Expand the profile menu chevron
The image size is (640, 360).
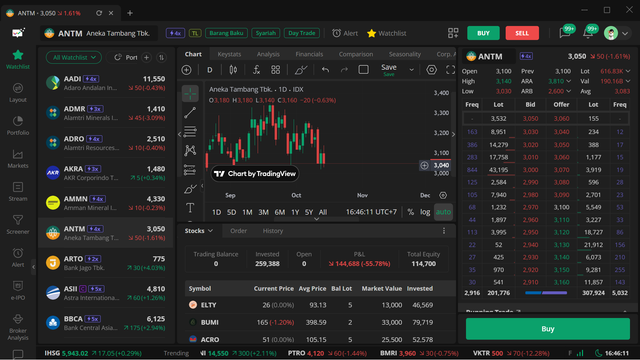pyautogui.click(x=625, y=33)
